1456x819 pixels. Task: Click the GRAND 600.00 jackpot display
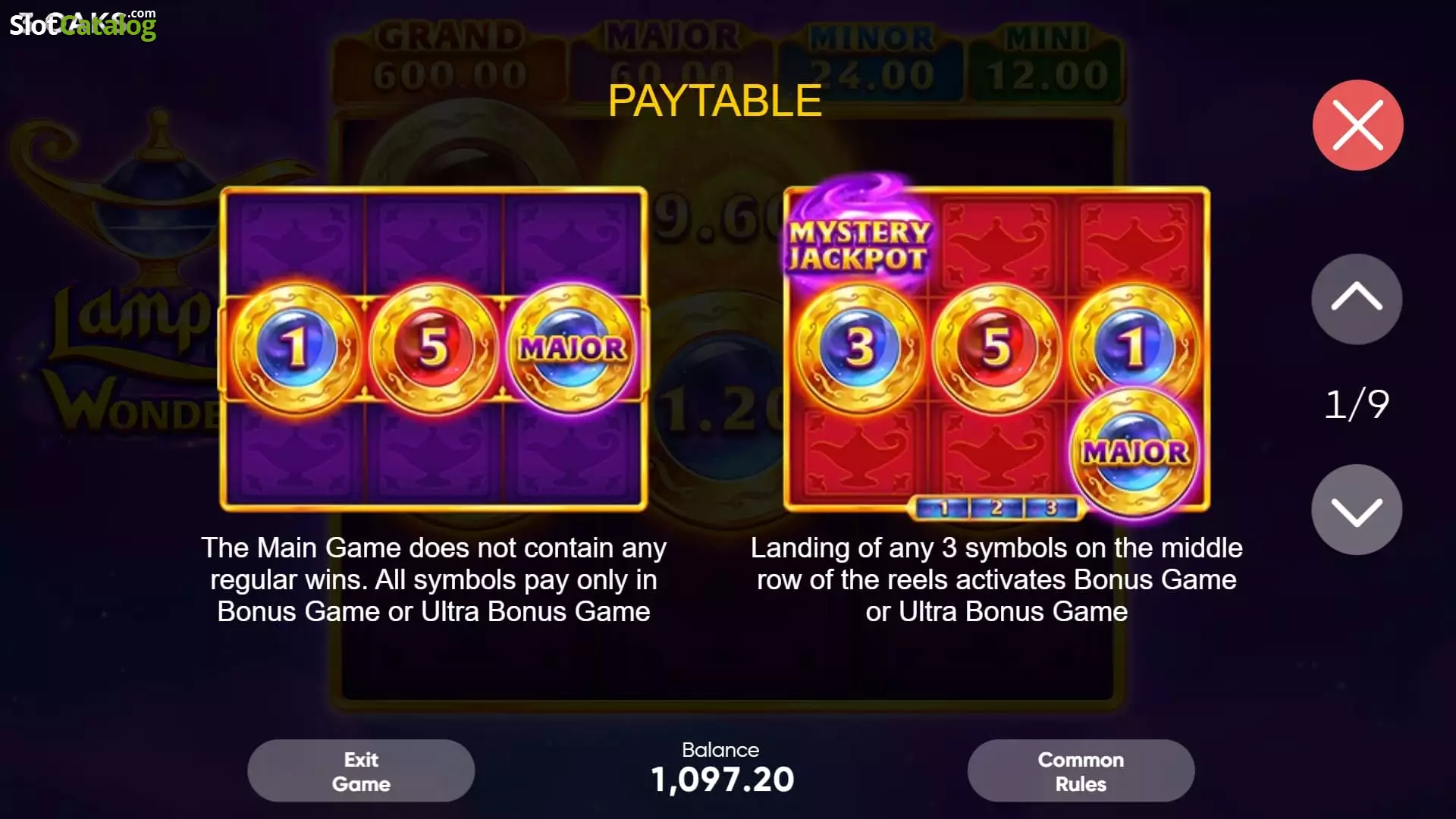pos(450,57)
